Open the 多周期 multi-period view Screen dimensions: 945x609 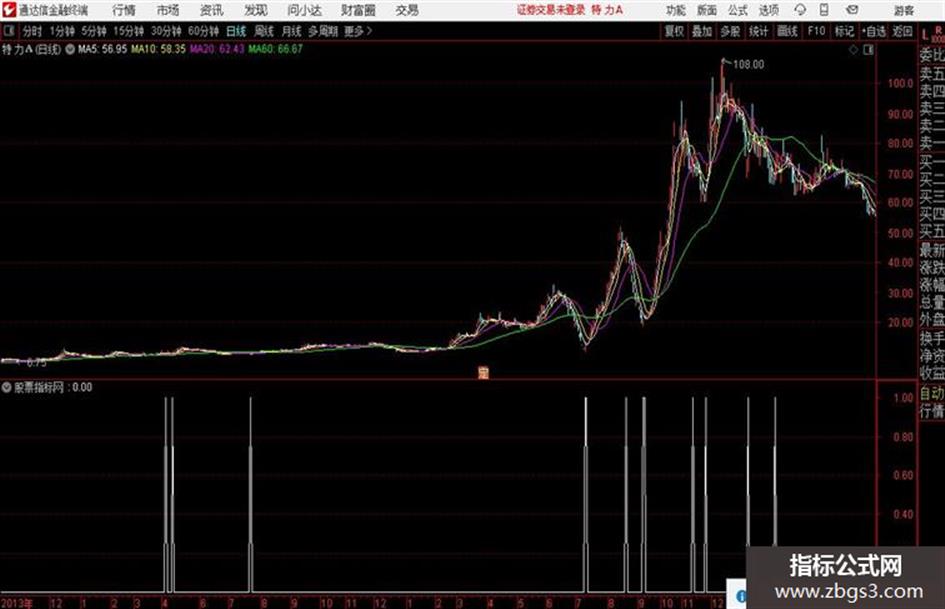[323, 31]
